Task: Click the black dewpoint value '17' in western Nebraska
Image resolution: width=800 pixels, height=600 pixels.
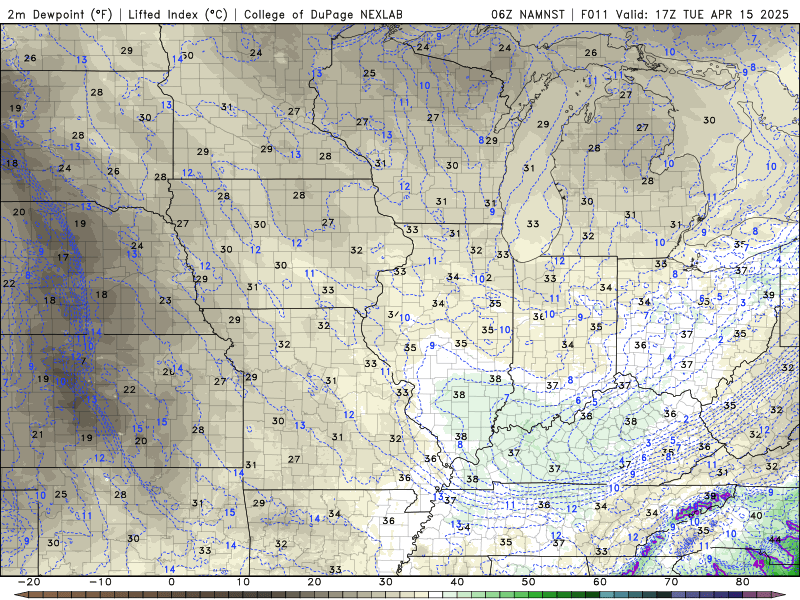Action: (63, 257)
